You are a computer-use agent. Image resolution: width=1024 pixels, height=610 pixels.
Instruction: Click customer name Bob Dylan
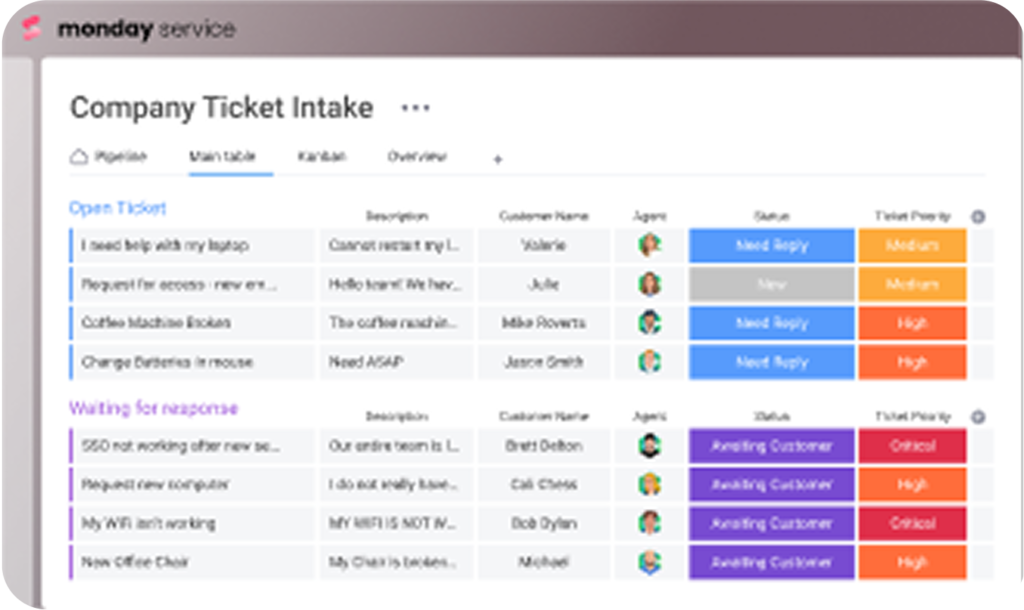[543, 523]
